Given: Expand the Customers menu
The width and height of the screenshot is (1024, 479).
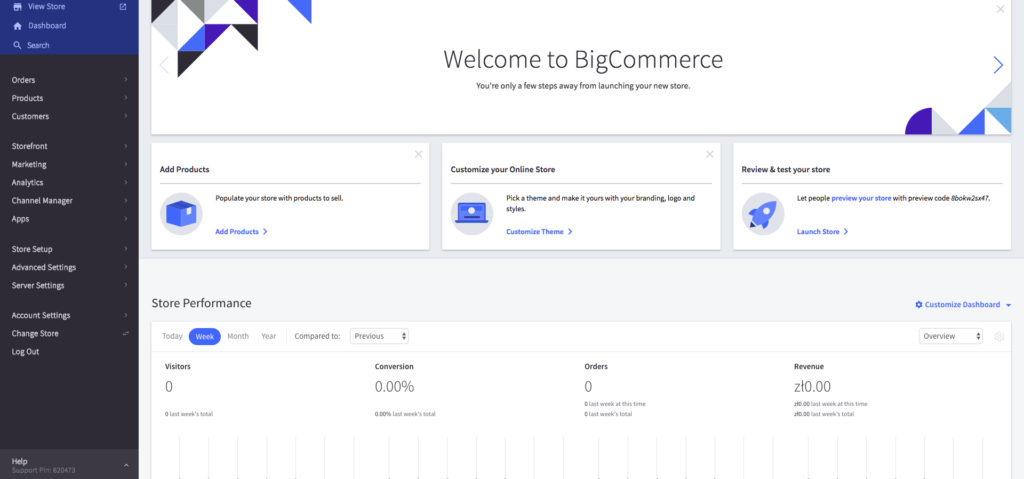Looking at the screenshot, I should point(69,116).
